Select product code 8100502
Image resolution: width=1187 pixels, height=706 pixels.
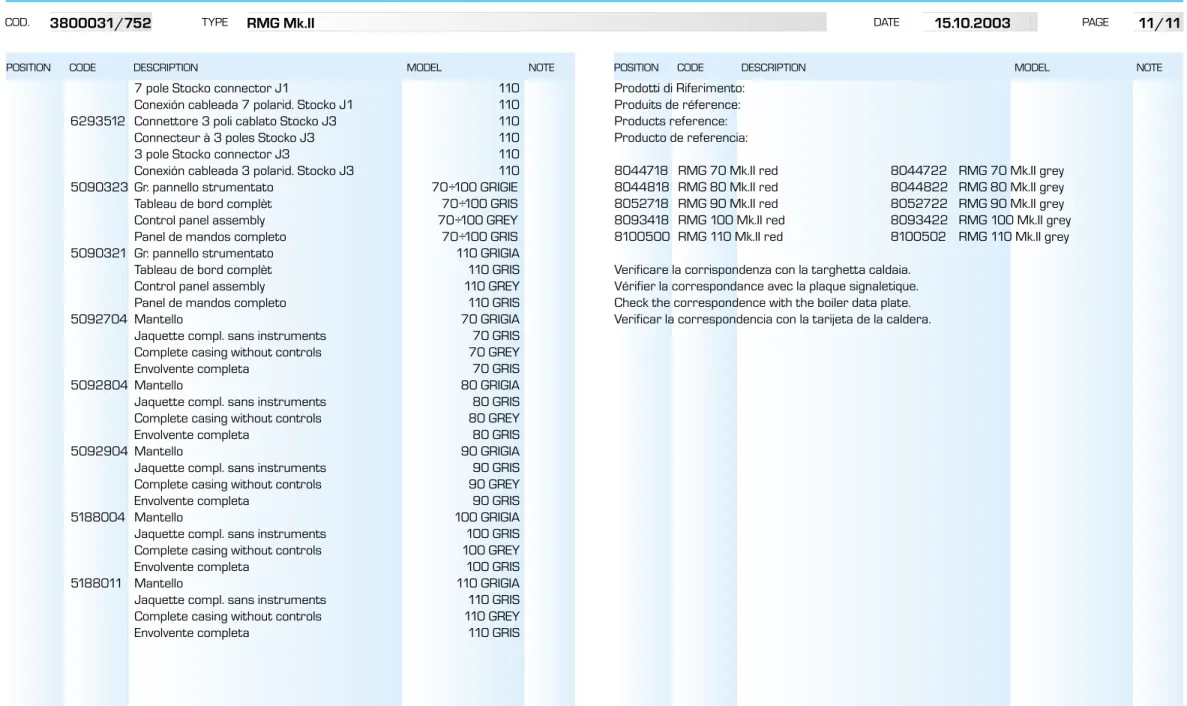tap(918, 237)
